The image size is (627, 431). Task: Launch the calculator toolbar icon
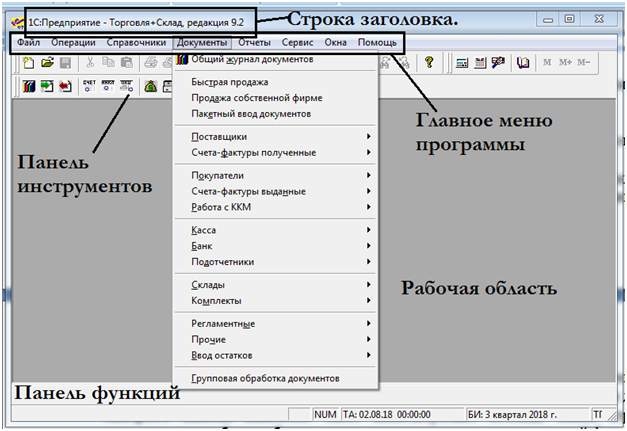coord(462,62)
